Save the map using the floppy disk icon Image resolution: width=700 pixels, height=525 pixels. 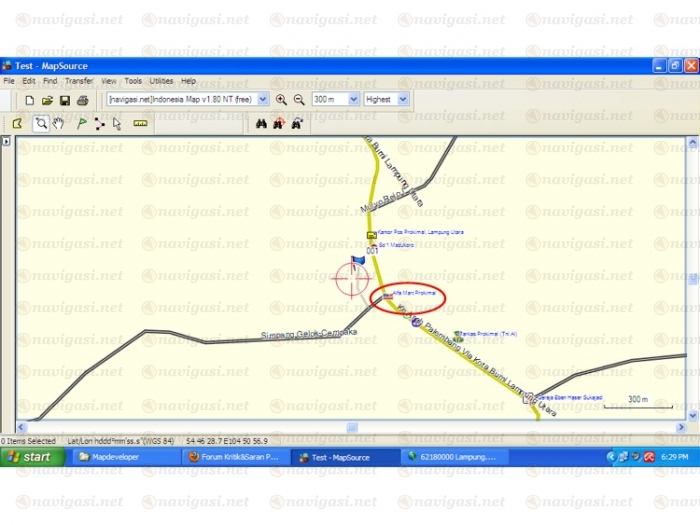[x=65, y=100]
